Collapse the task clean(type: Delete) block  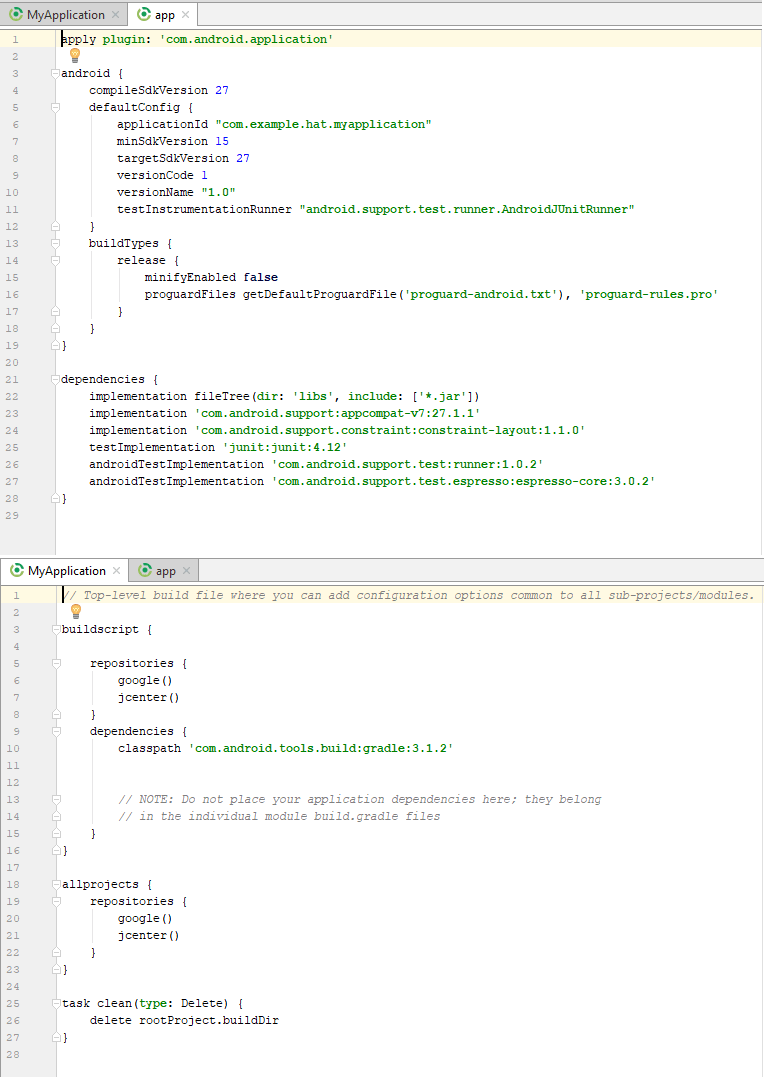point(56,1004)
